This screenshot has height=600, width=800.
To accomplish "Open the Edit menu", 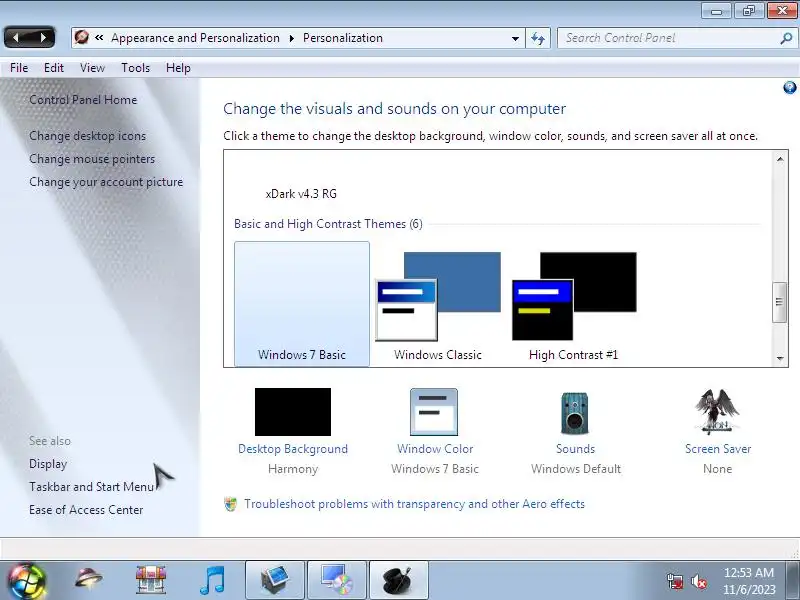I will click(x=54, y=68).
